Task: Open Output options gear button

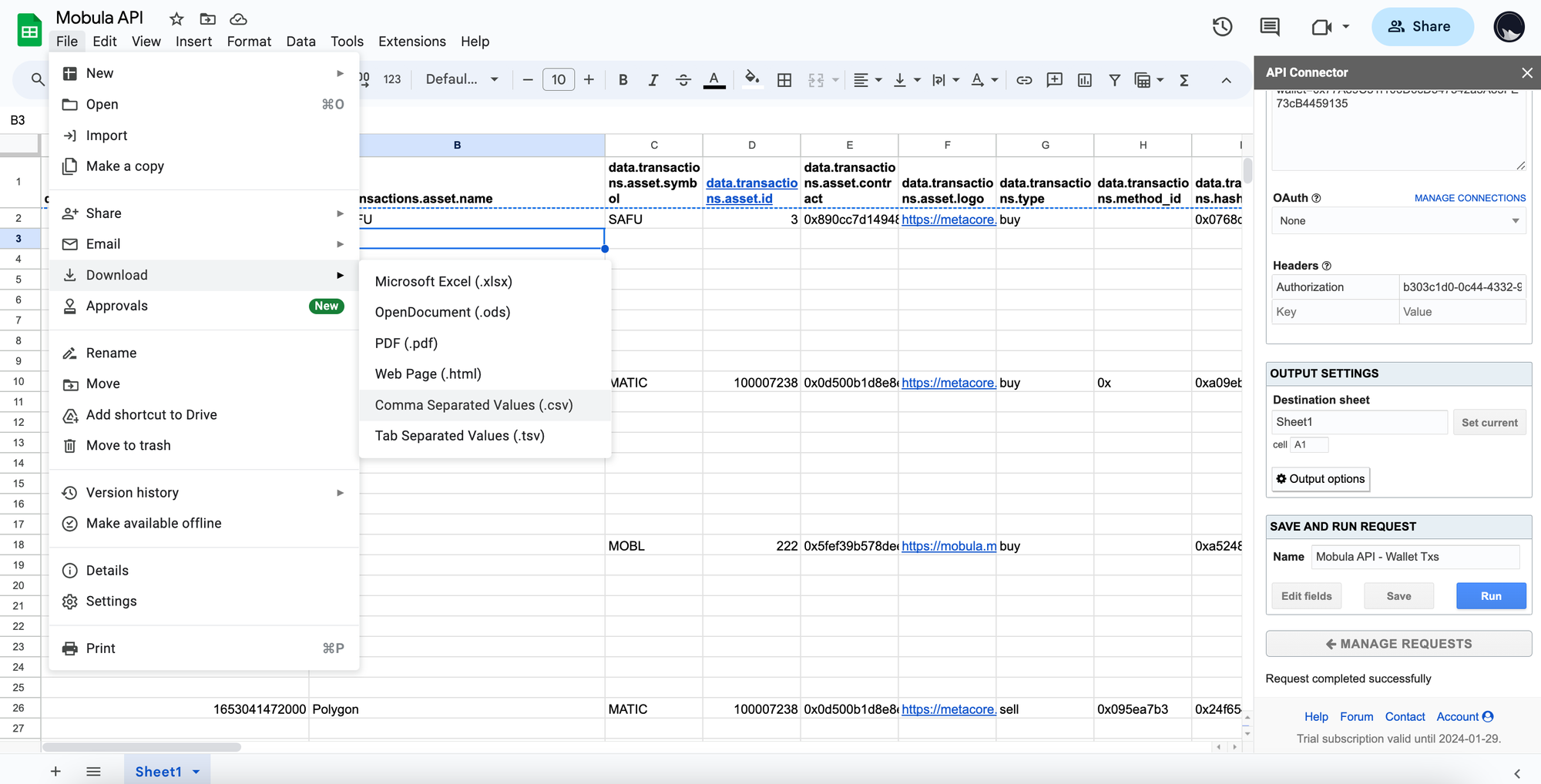Action: tap(1321, 479)
